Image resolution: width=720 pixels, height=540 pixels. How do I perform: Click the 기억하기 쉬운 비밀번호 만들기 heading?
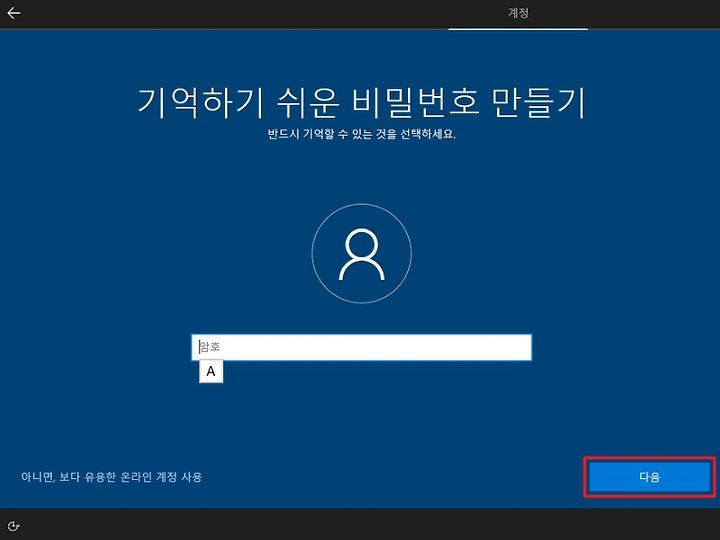pos(361,102)
